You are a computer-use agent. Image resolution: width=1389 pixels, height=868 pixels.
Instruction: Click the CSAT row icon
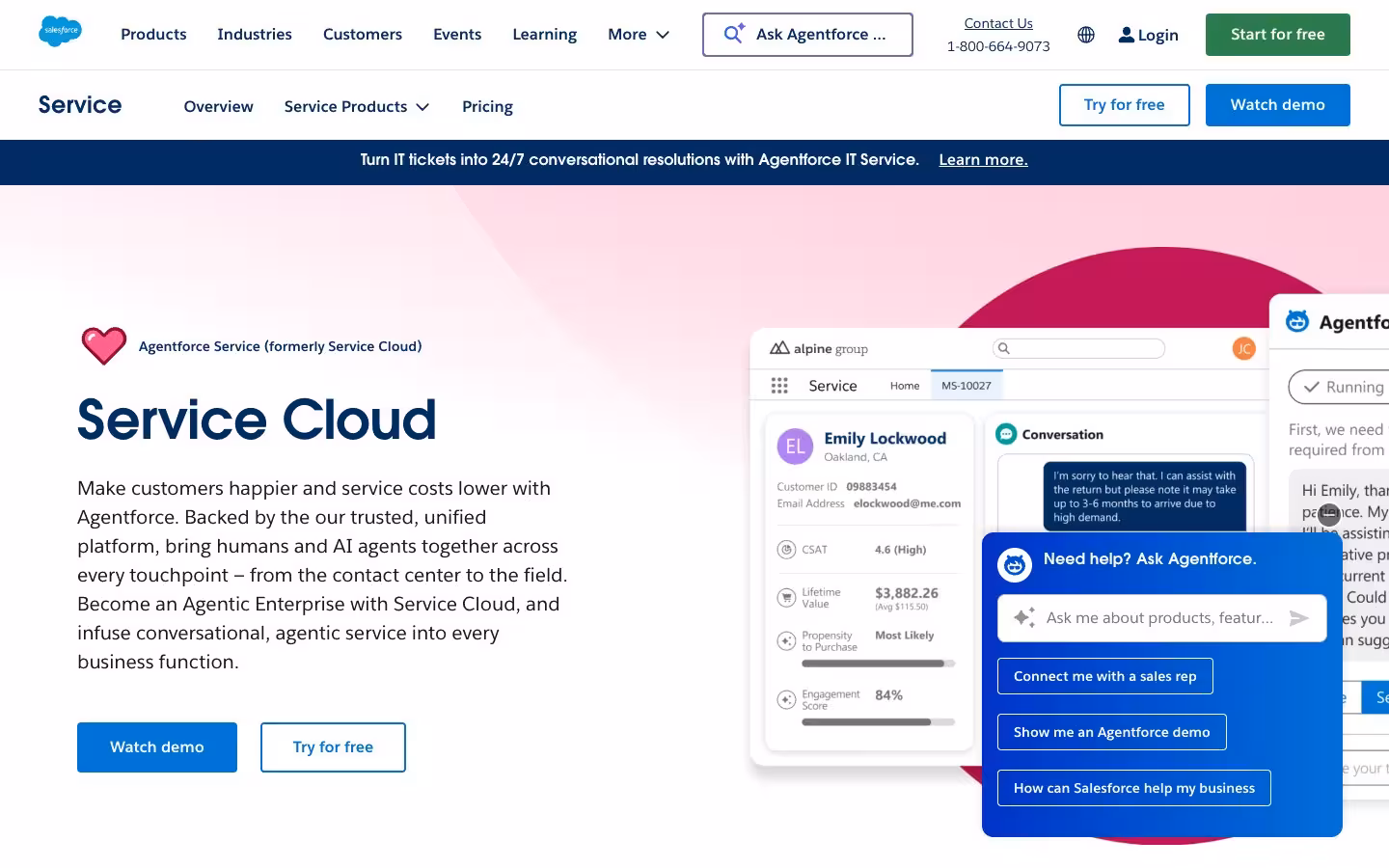tap(786, 550)
